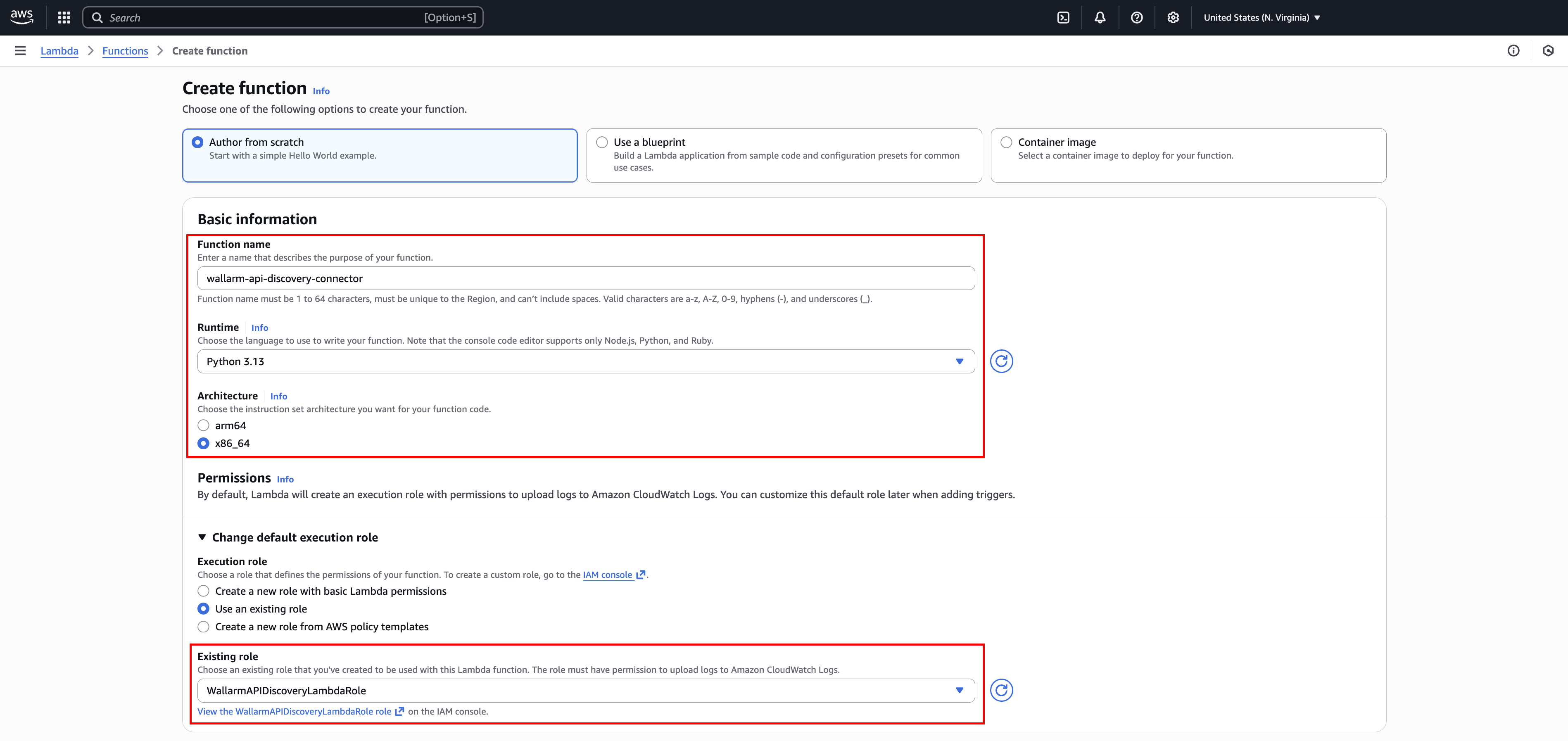
Task: Go to Functions in the breadcrumb
Action: [125, 50]
